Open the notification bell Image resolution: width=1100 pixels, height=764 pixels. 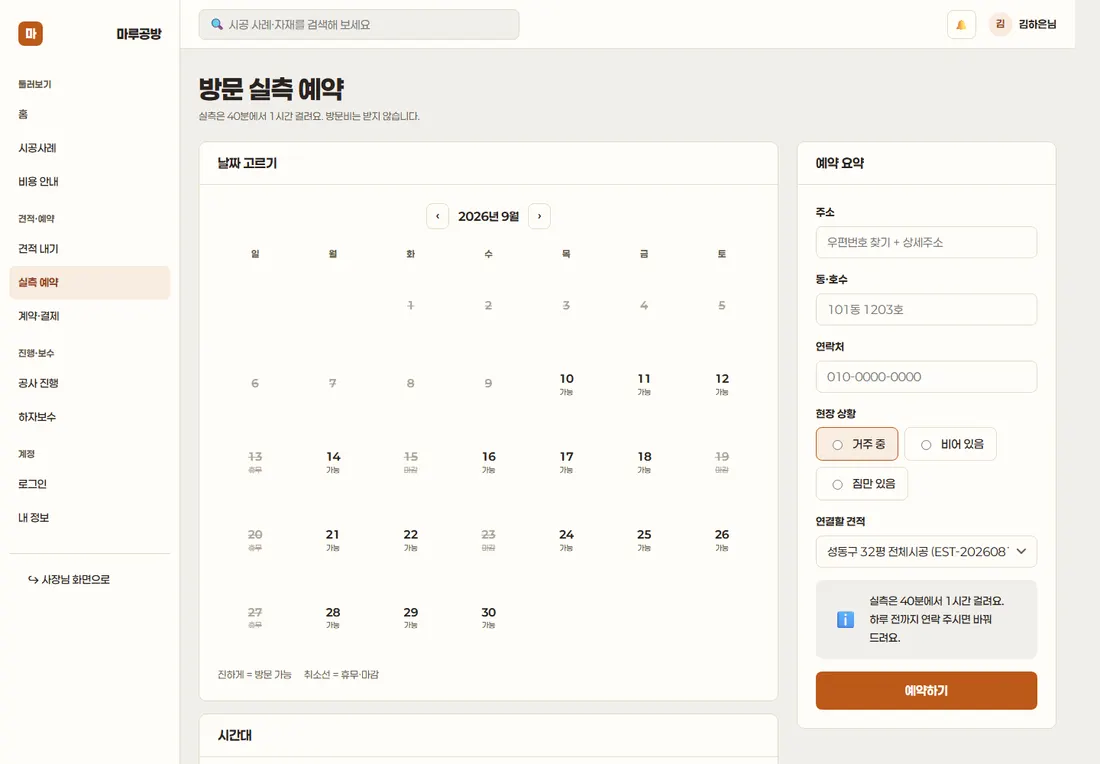[961, 25]
